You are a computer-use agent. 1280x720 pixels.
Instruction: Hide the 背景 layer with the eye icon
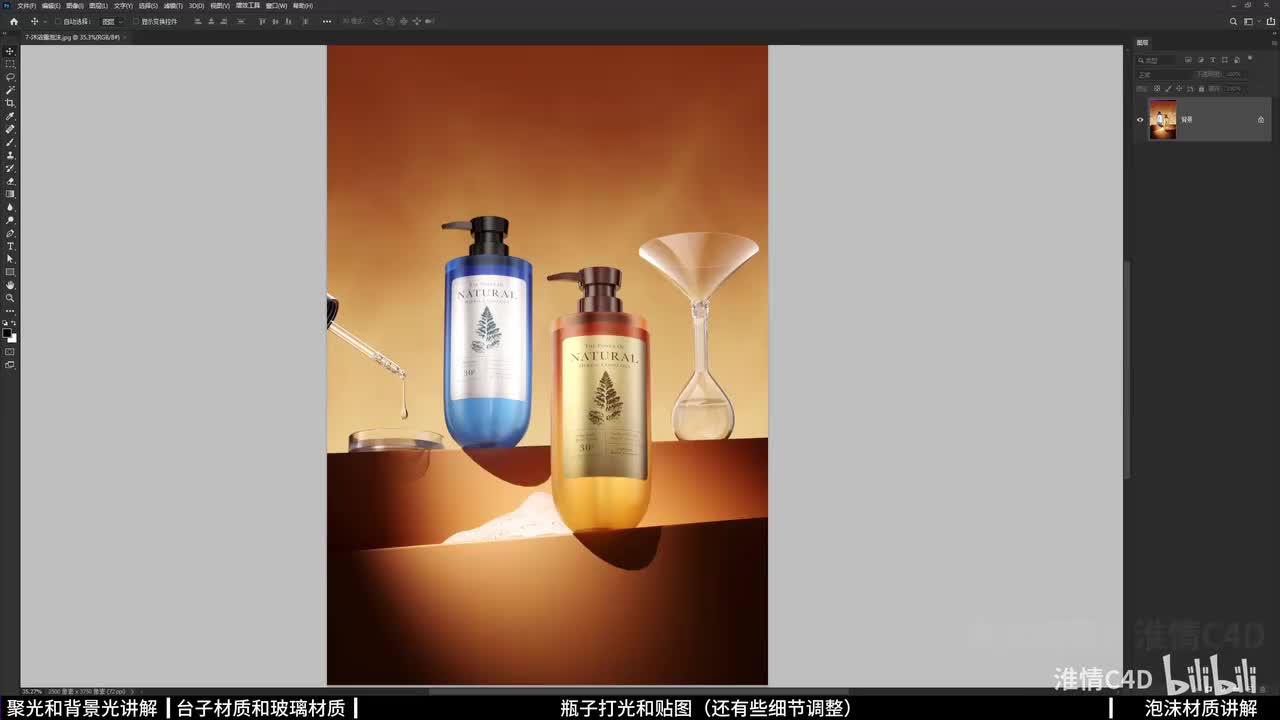(x=1140, y=120)
